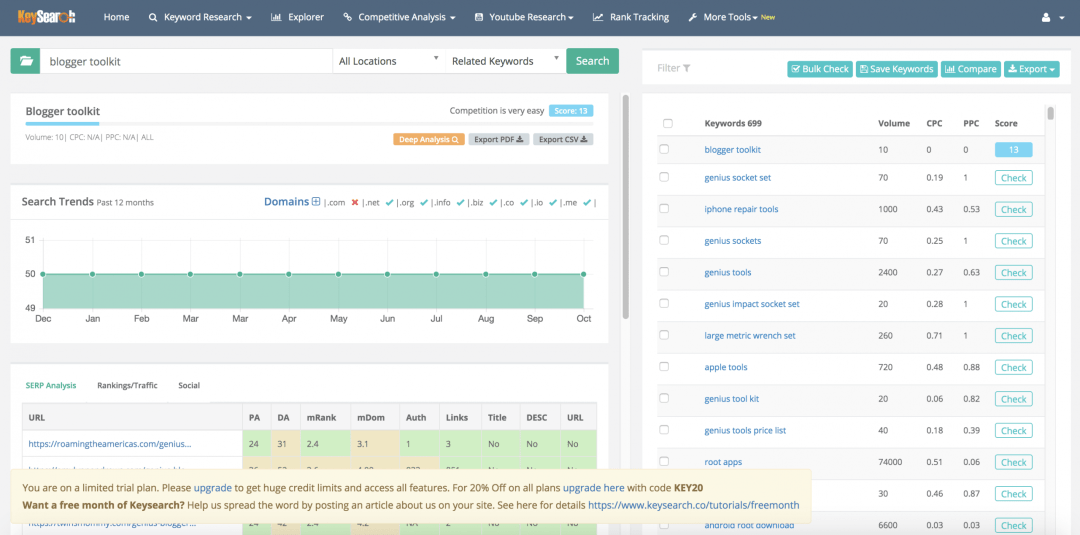The image size is (1080, 535).
Task: Click the upgrade link in trial banner
Action: (x=212, y=487)
